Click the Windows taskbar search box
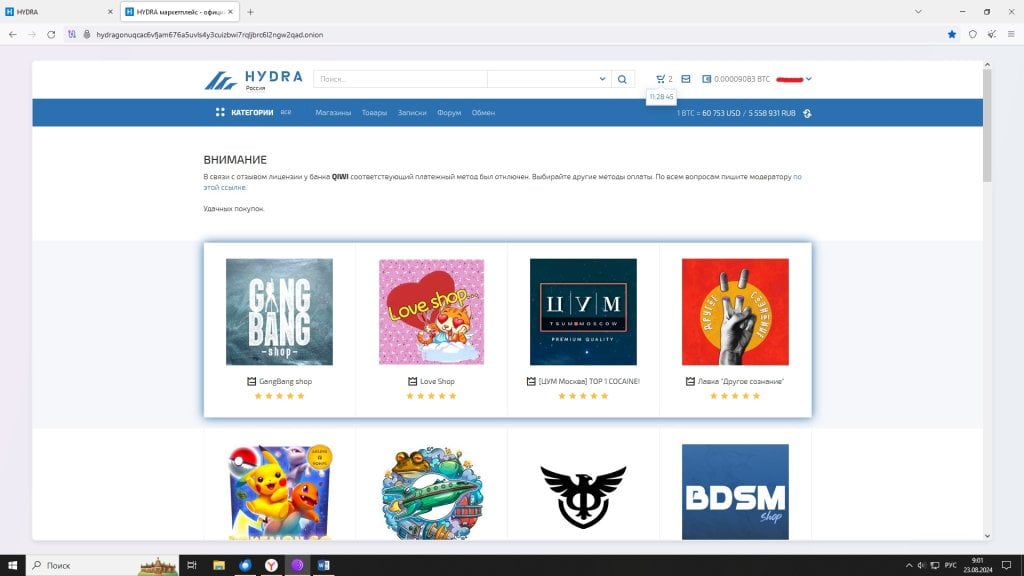 (103, 566)
